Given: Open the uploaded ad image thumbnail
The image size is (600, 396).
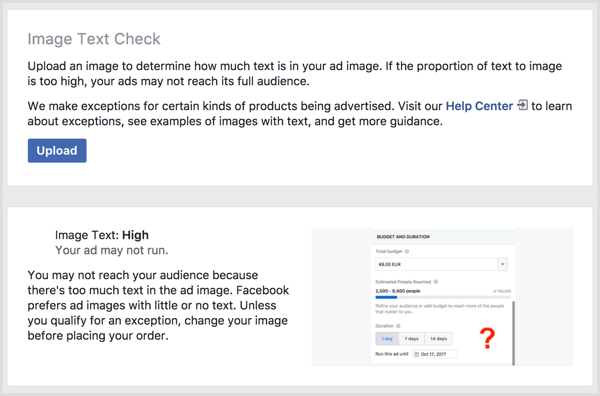Looking at the screenshot, I should click(x=442, y=297).
